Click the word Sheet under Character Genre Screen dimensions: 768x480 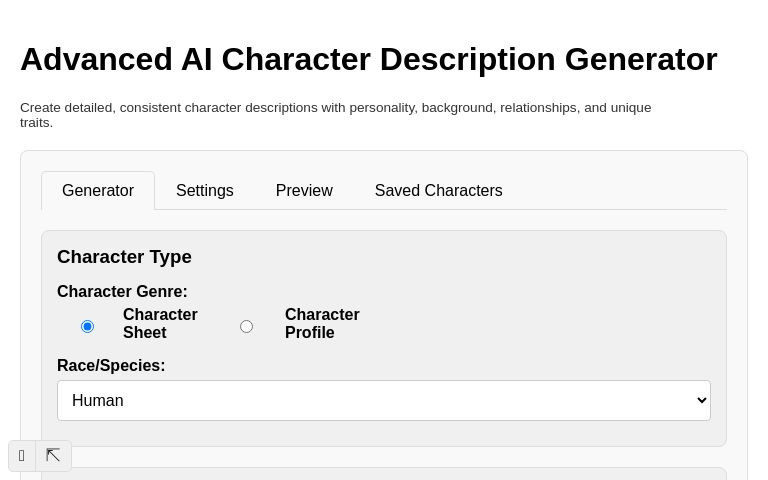(x=145, y=333)
